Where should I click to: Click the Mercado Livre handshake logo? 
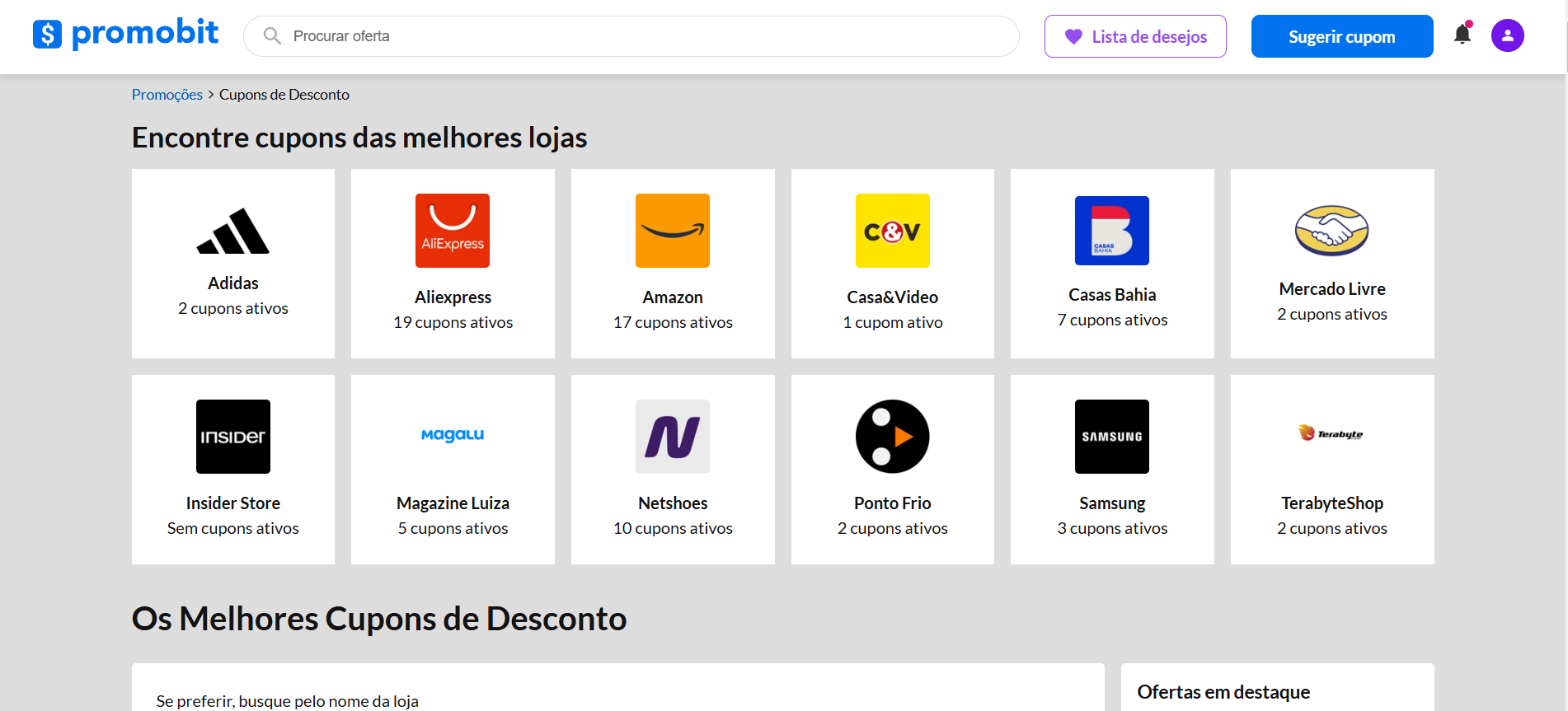[1332, 231]
